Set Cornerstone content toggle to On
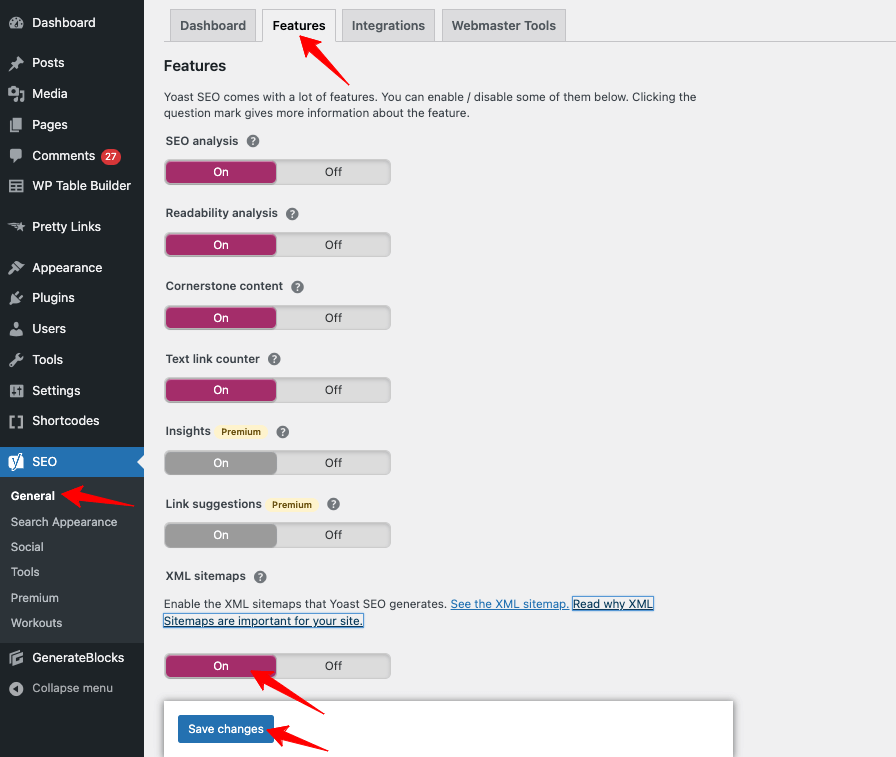The height and width of the screenshot is (757, 896). point(221,318)
